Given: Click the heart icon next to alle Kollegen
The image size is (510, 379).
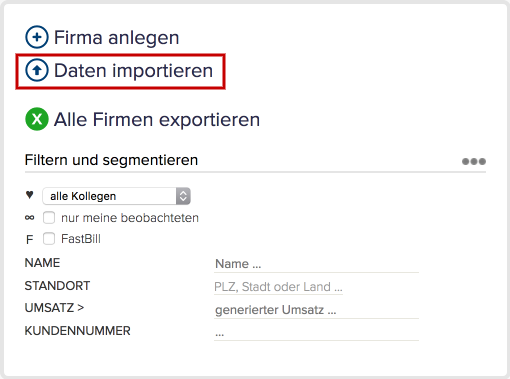Looking at the screenshot, I should 29,194.
